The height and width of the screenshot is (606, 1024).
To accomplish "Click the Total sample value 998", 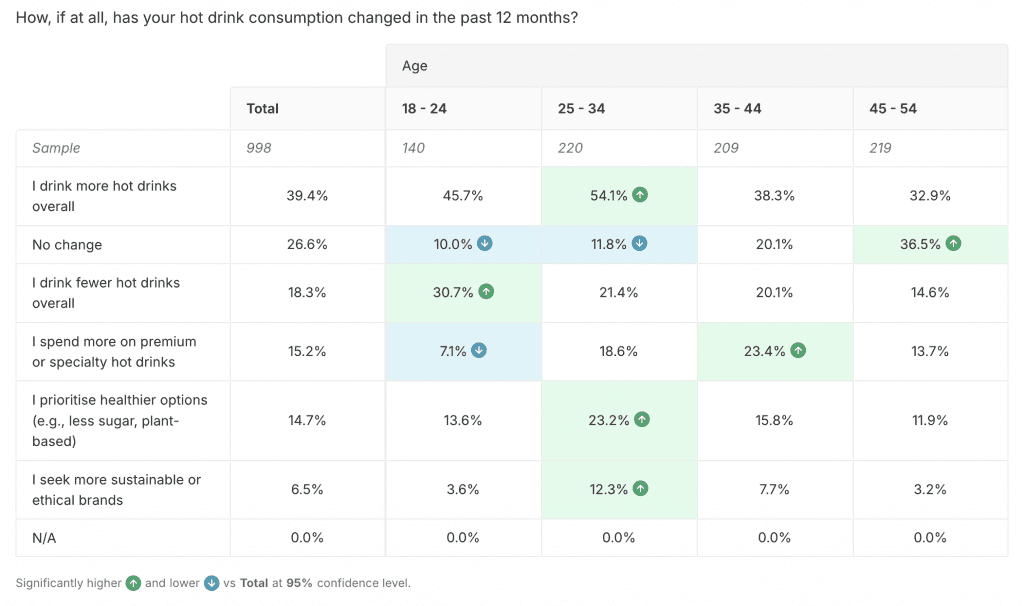I will click(259, 148).
